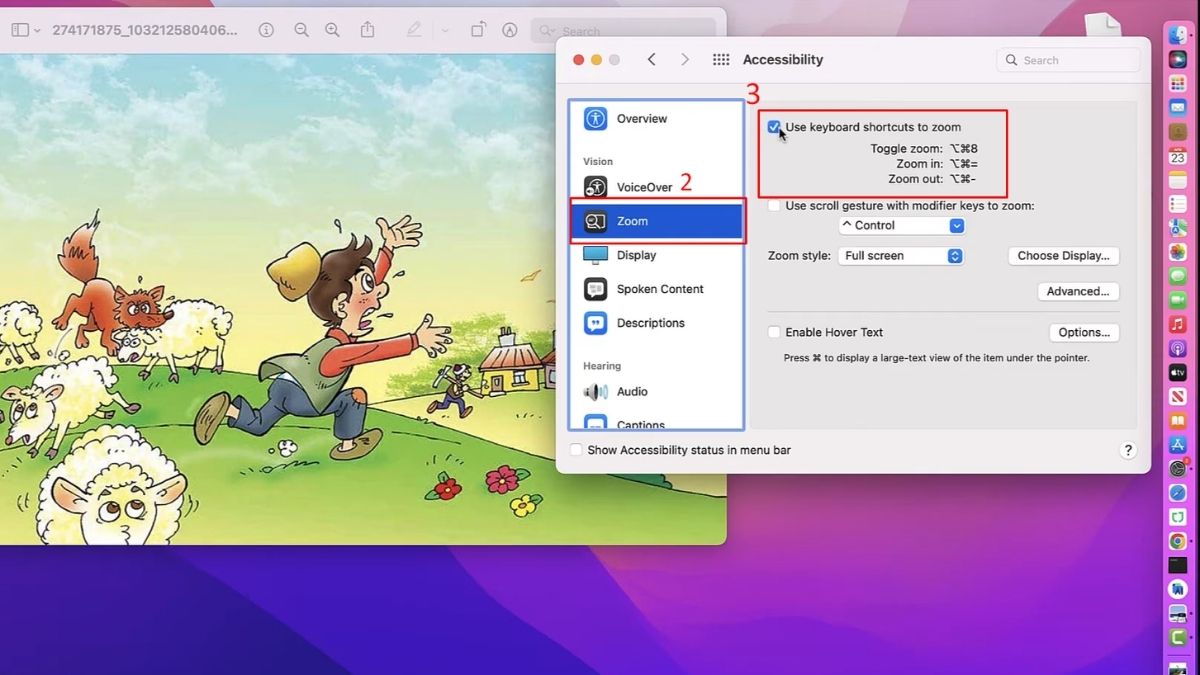Image resolution: width=1200 pixels, height=675 pixels.
Task: Open Descriptions in the sidebar
Action: [656, 323]
